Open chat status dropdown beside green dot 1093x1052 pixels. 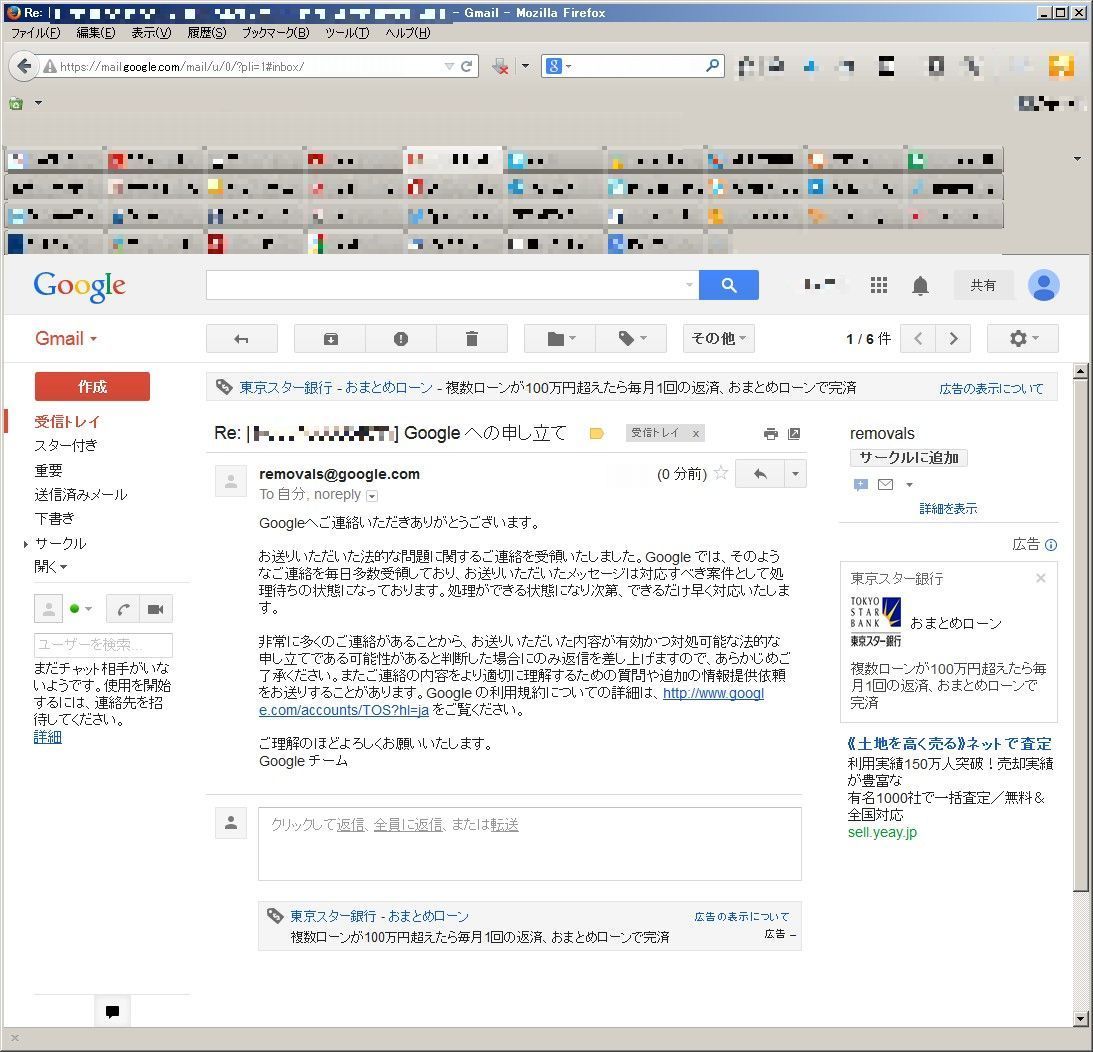click(x=89, y=609)
